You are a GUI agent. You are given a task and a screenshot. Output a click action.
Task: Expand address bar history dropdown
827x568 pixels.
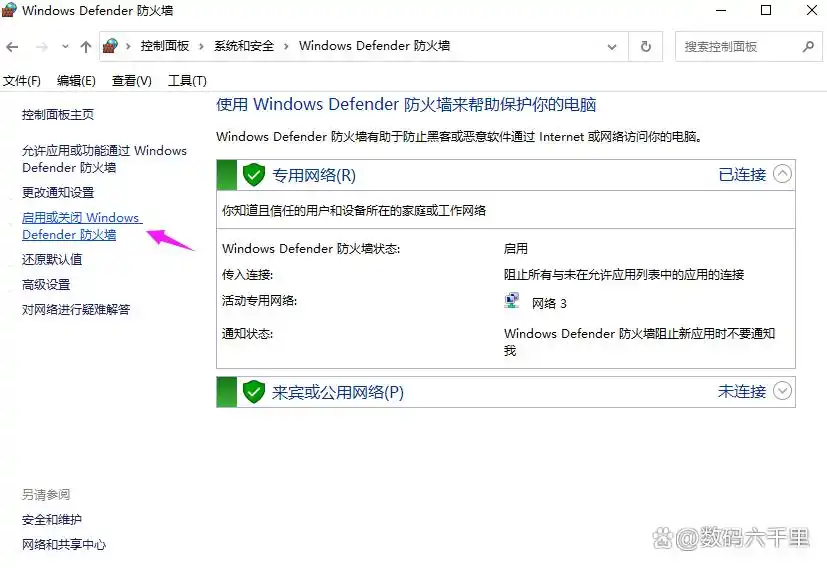tap(612, 47)
